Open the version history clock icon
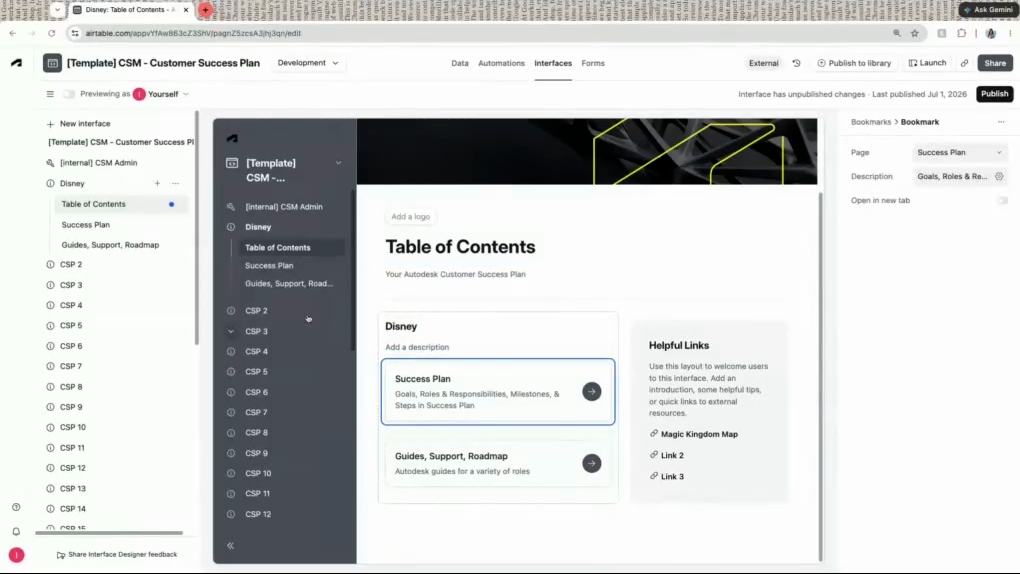The height and width of the screenshot is (574, 1020). pos(796,63)
